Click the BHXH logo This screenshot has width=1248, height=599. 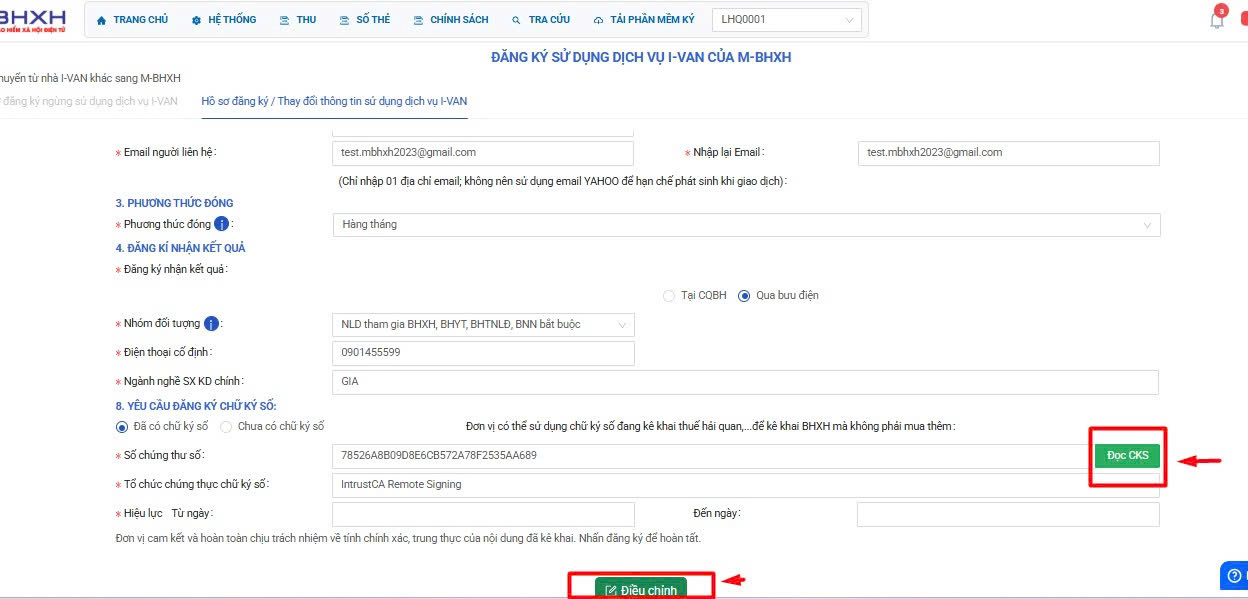[34, 19]
